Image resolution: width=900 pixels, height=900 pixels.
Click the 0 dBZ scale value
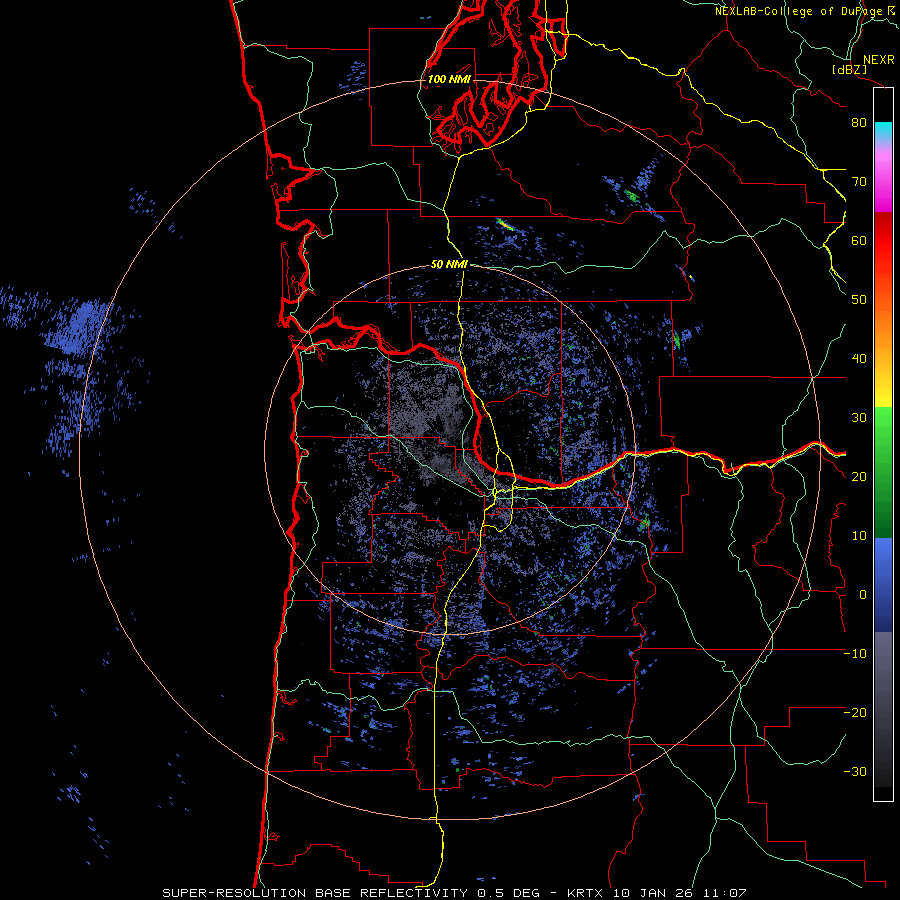862,595
